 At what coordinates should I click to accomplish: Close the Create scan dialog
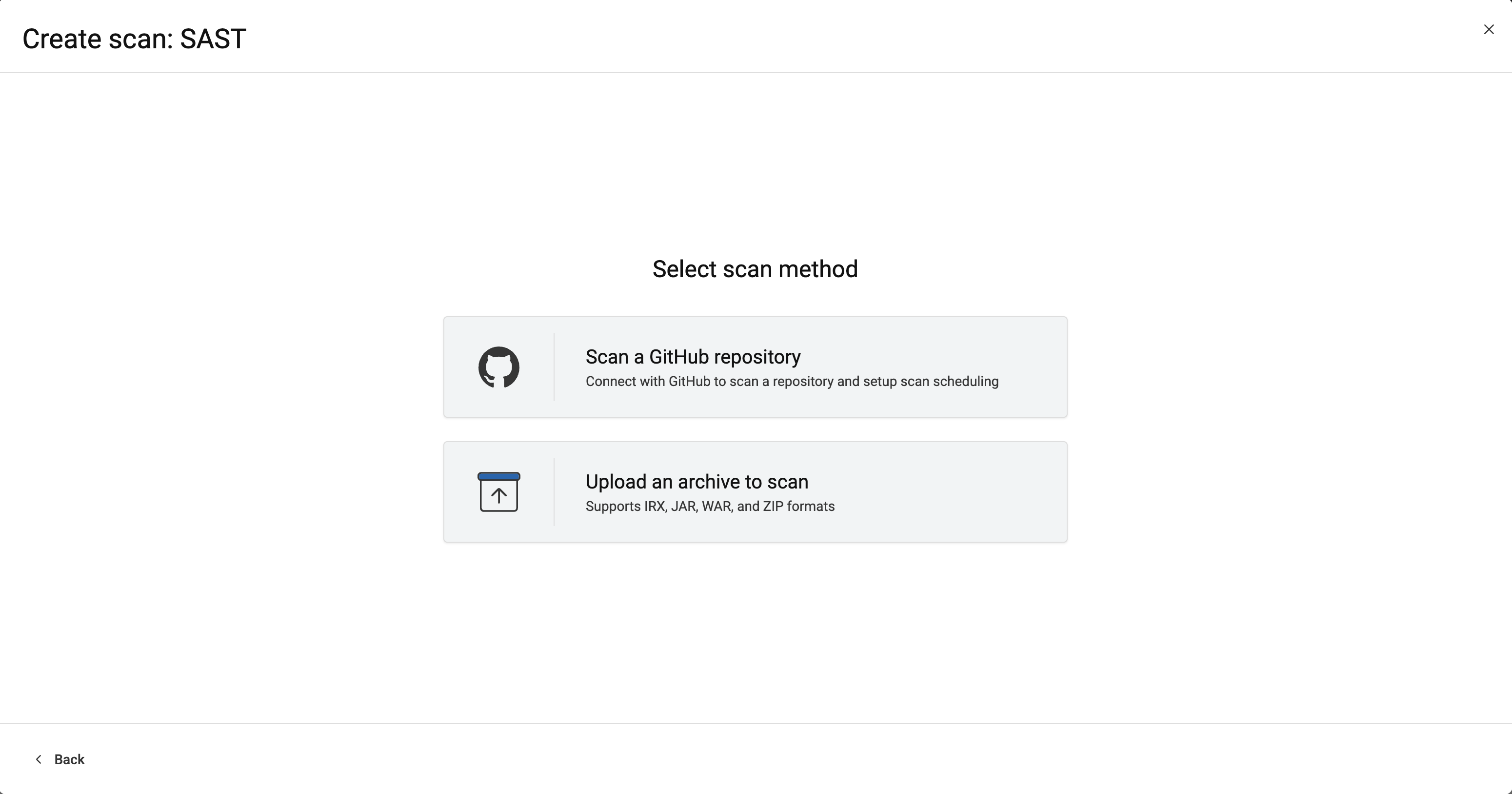1489,29
